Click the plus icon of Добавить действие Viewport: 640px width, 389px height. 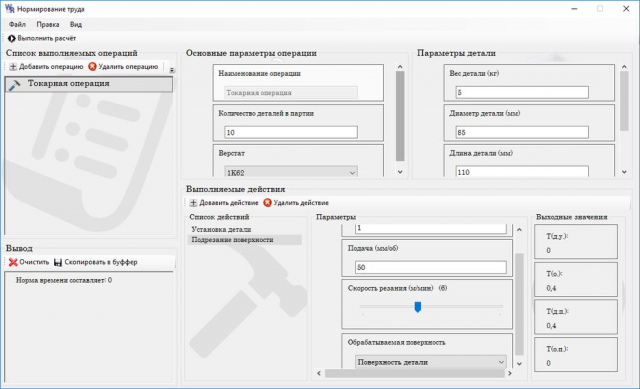[x=193, y=203]
